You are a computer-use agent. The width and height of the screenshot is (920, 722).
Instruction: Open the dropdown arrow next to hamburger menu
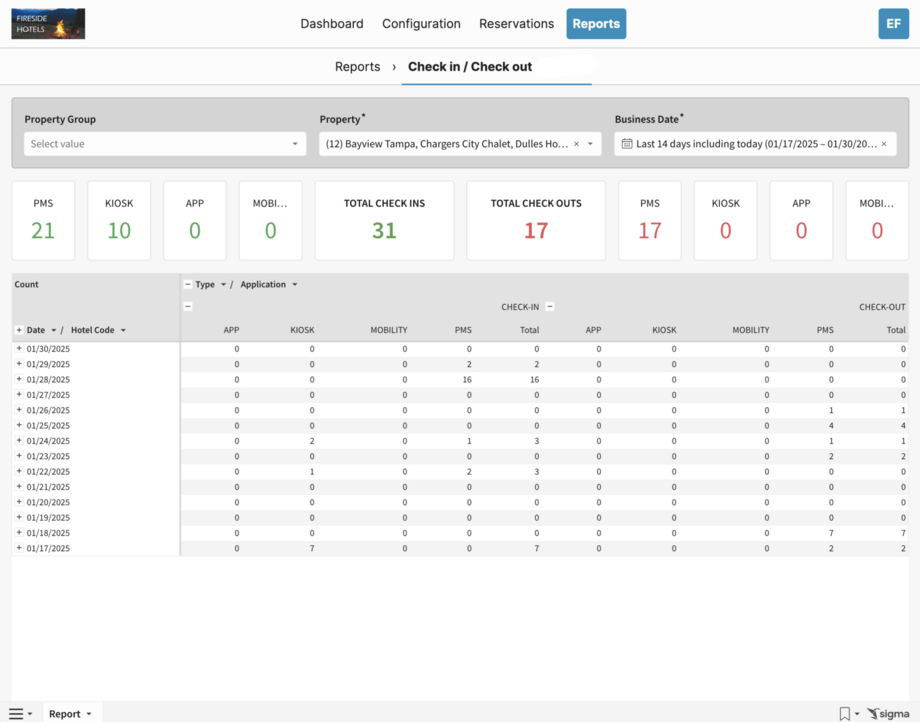(30, 714)
